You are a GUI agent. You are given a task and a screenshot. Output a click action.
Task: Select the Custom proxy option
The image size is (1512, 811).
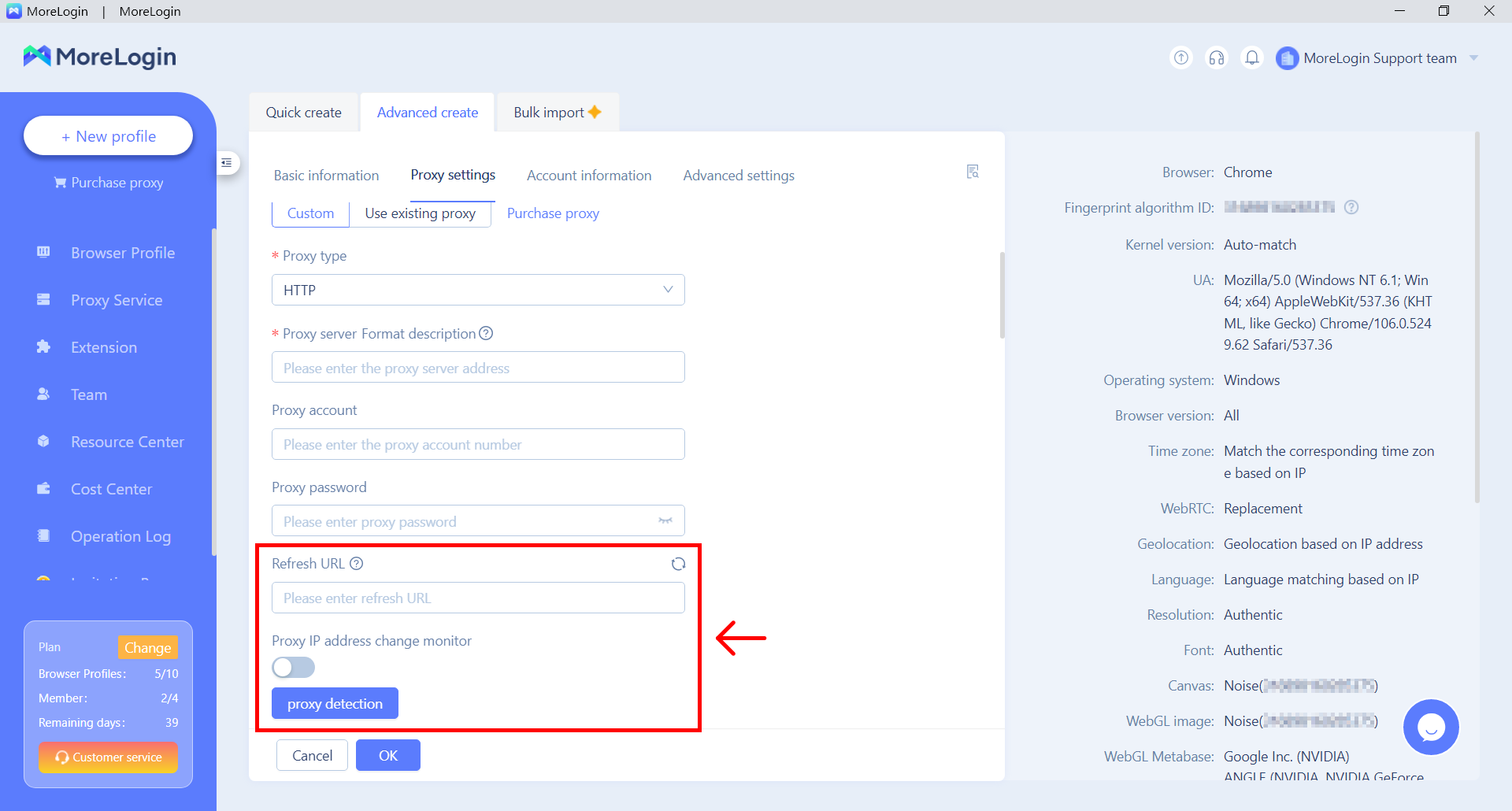[x=310, y=213]
